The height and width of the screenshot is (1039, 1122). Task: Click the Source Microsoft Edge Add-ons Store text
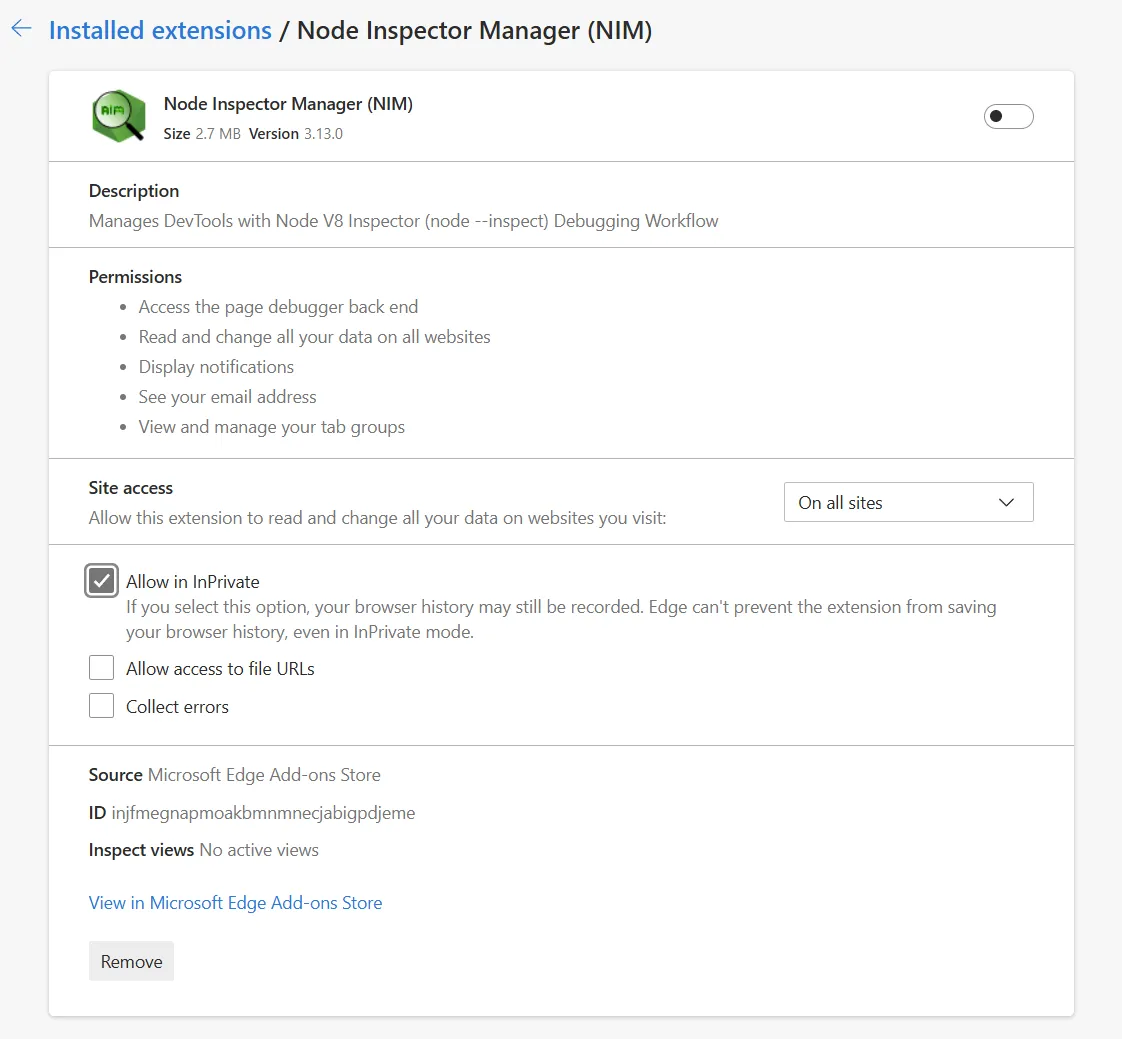click(235, 775)
